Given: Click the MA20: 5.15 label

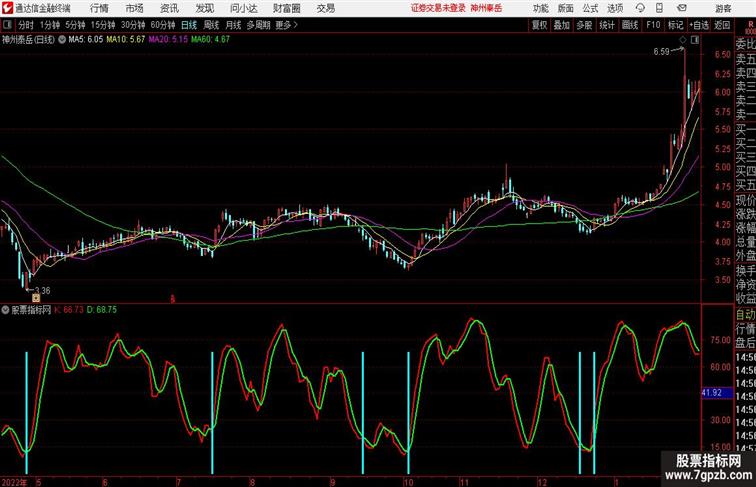Looking at the screenshot, I should [168, 40].
